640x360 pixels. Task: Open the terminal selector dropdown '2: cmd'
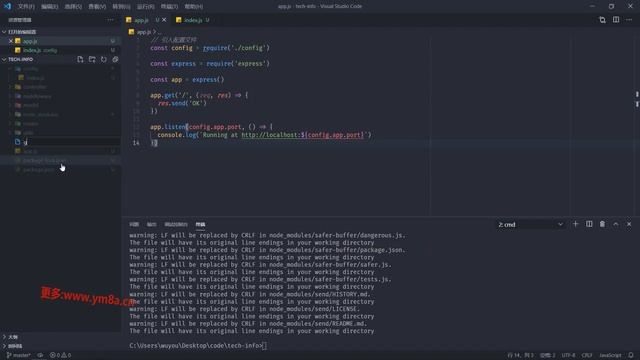(x=530, y=224)
